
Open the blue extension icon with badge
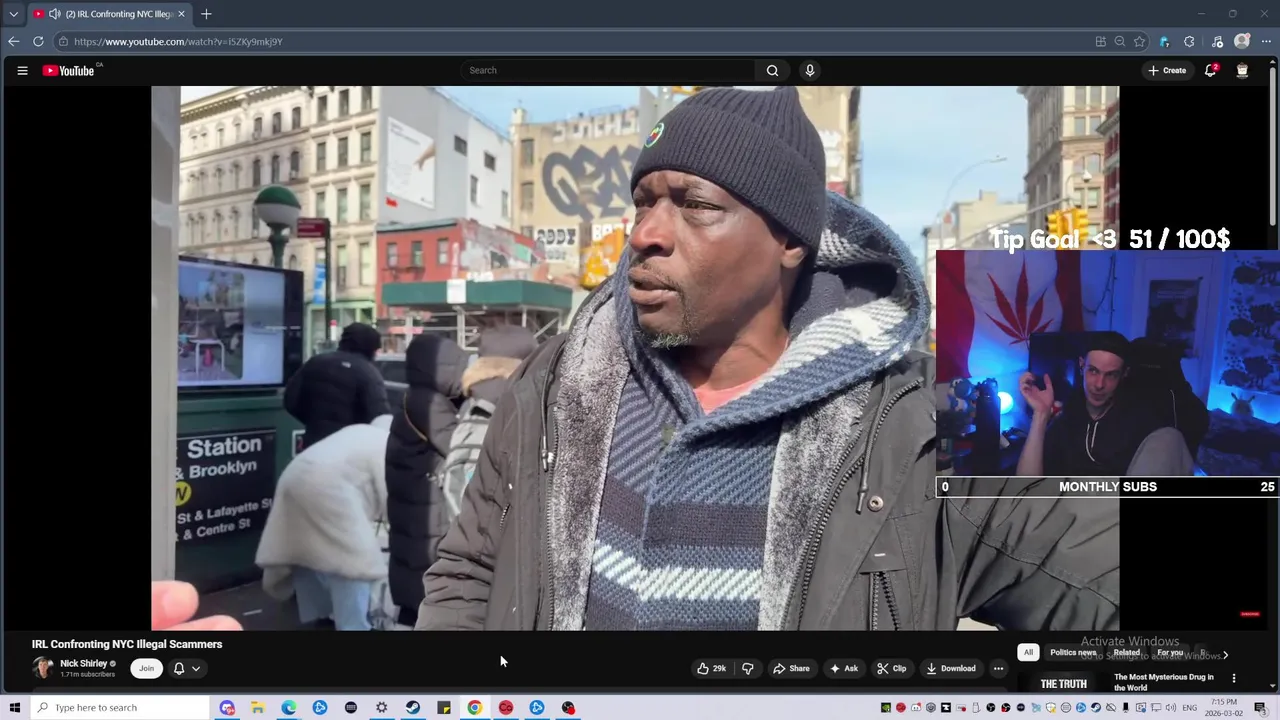[1164, 41]
